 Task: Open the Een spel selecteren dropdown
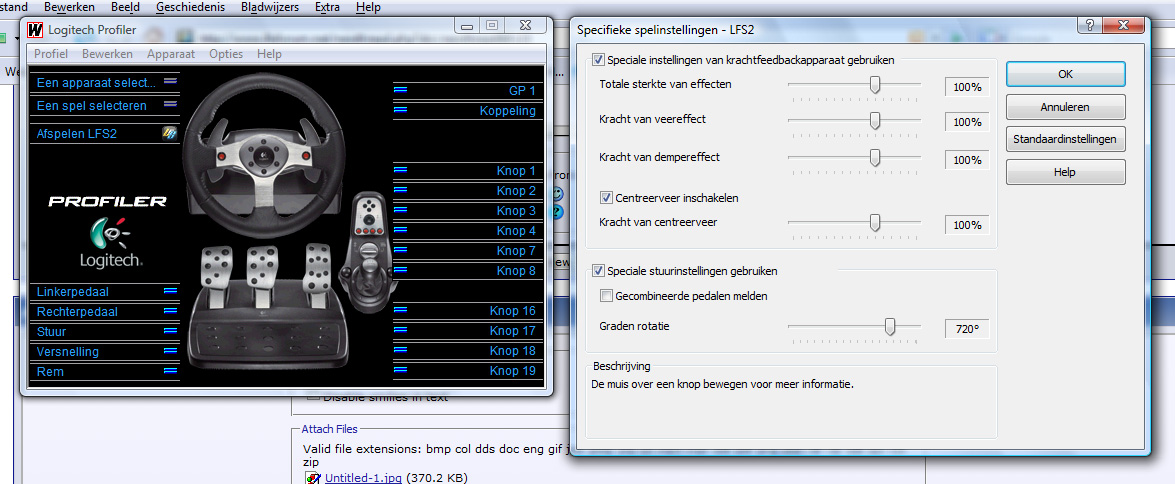[x=104, y=106]
